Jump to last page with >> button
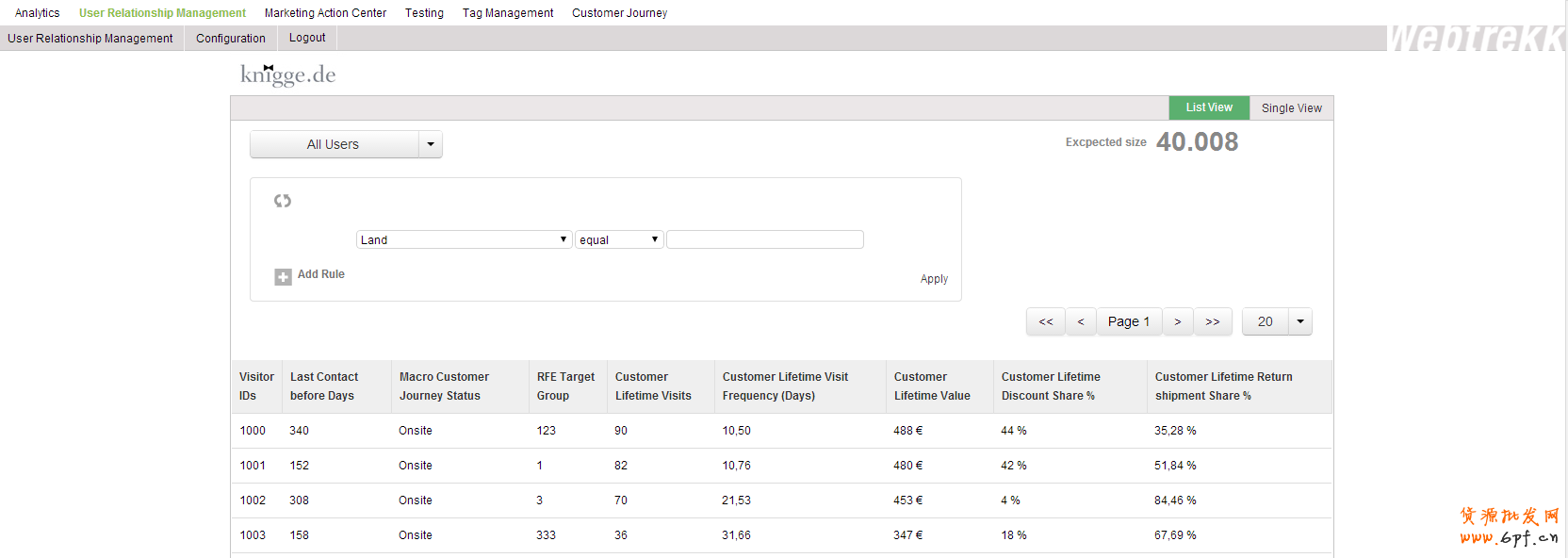This screenshot has height=558, width=1568. (1213, 321)
